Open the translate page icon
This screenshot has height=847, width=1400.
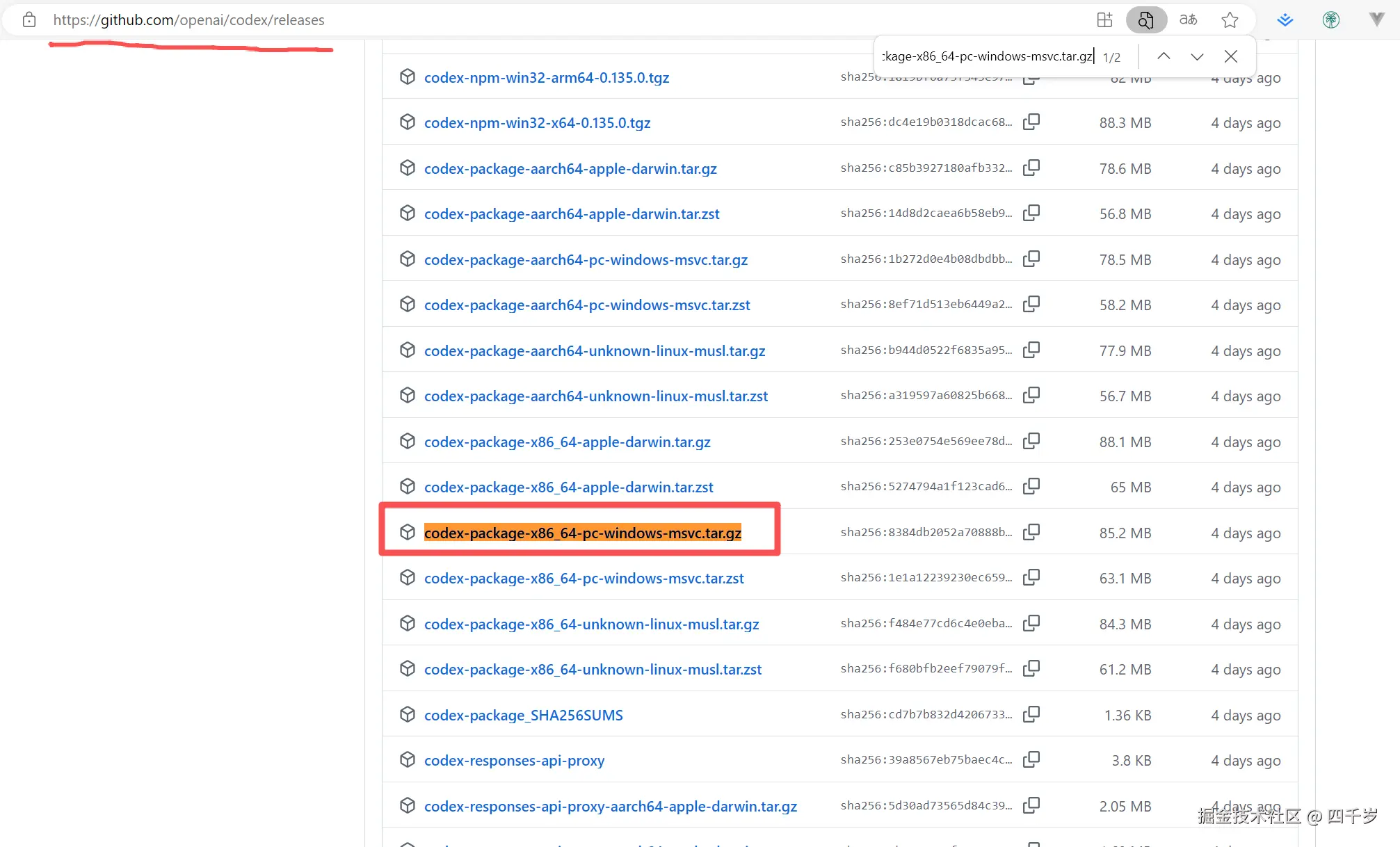click(x=1189, y=19)
